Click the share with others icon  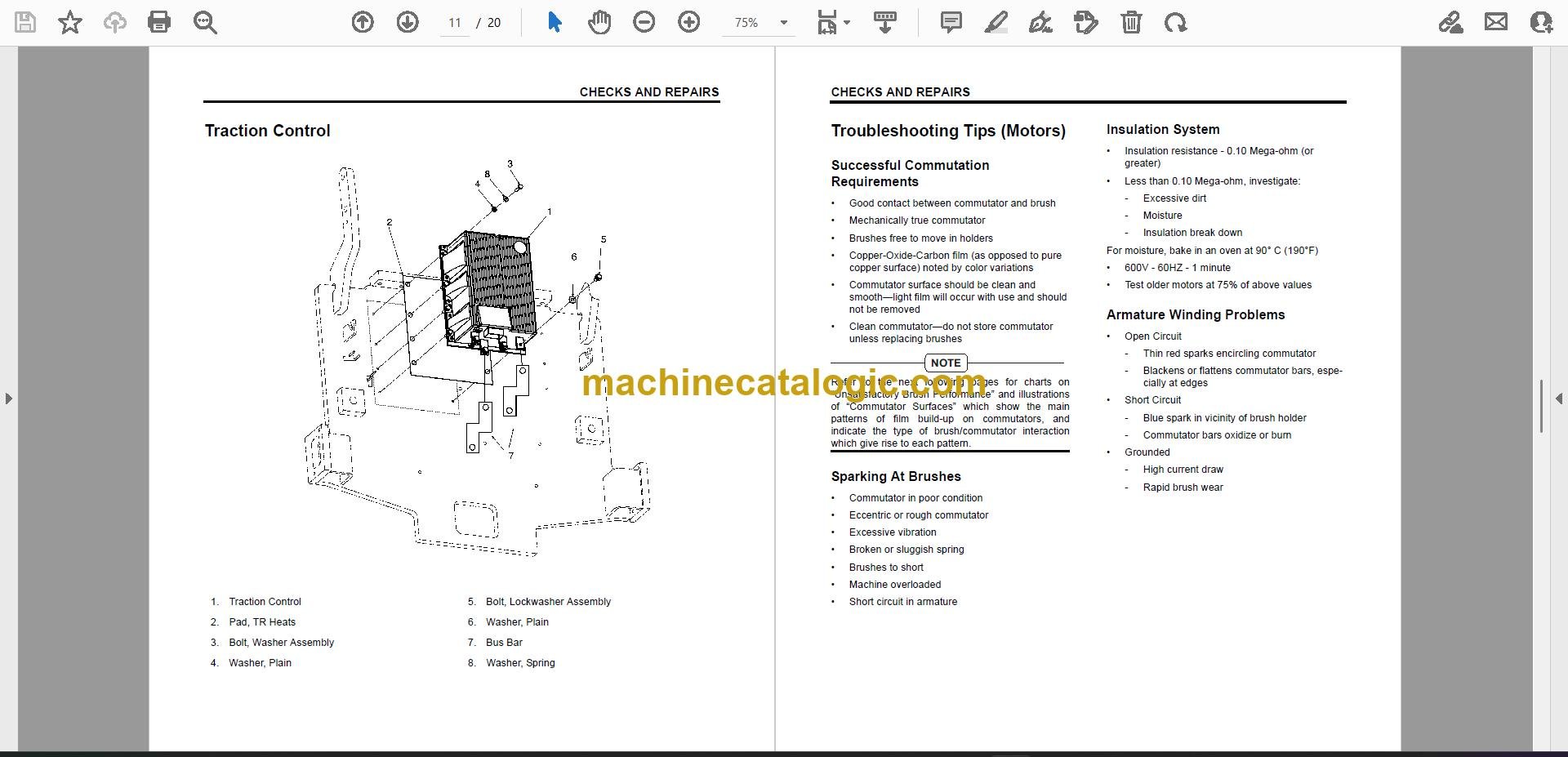click(1541, 22)
